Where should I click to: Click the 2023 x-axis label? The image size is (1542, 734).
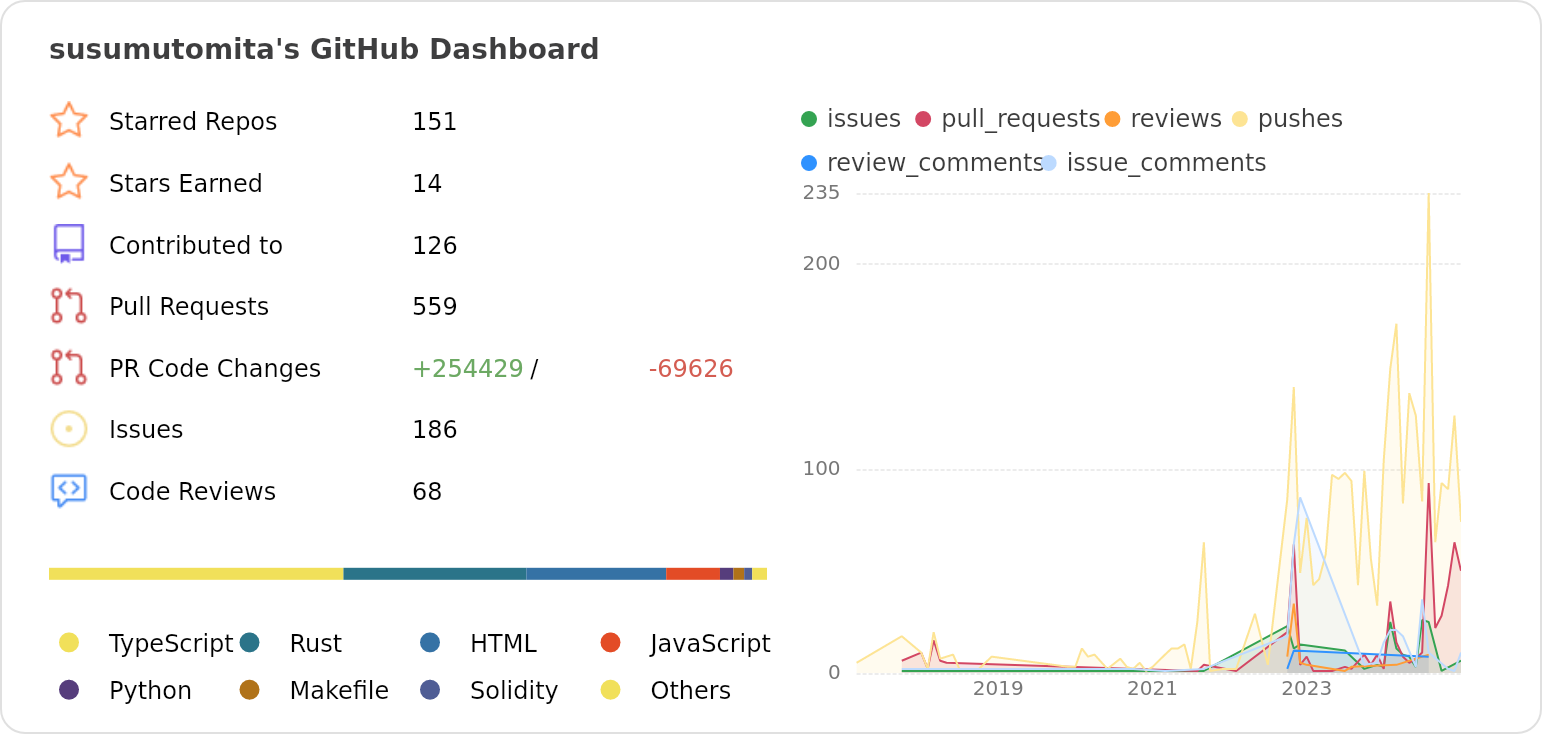point(1306,689)
